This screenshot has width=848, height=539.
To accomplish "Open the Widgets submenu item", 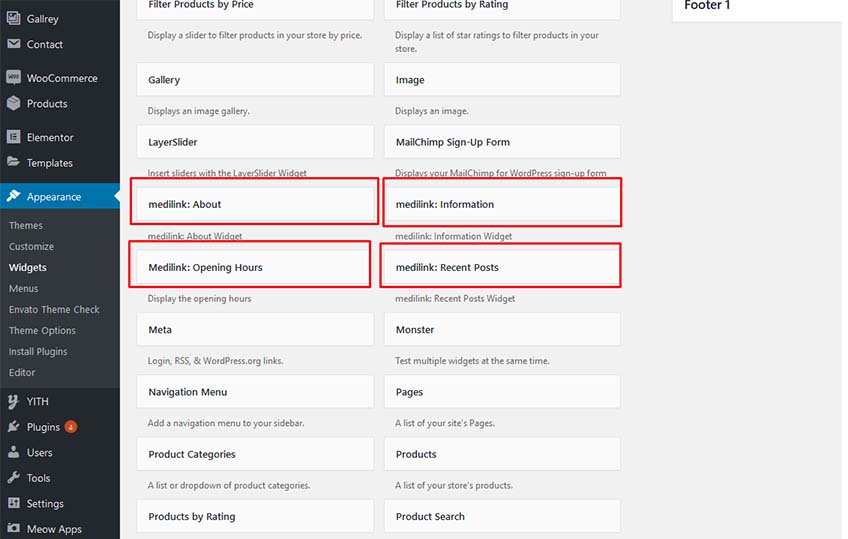I will coord(28,268).
